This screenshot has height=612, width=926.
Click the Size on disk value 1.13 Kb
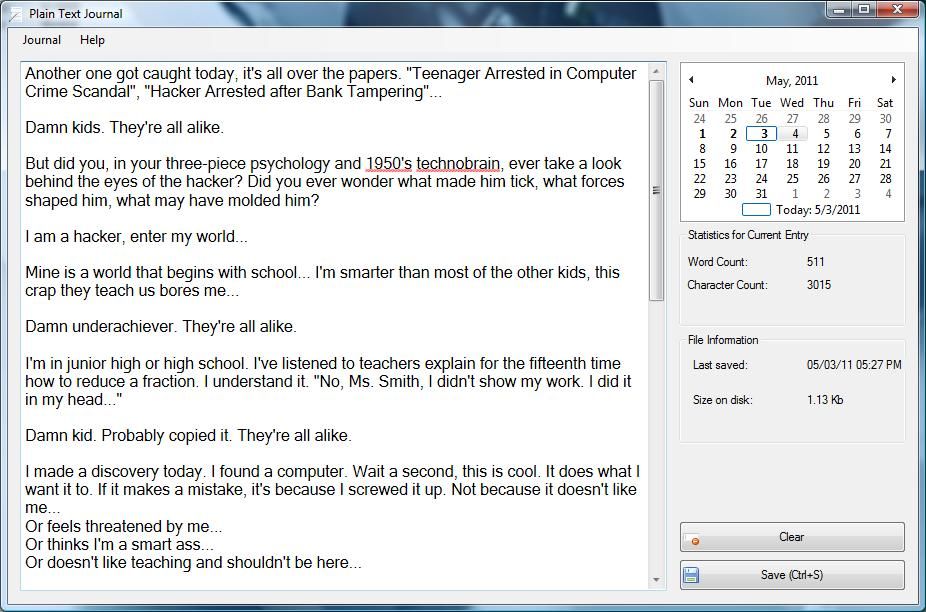point(825,400)
